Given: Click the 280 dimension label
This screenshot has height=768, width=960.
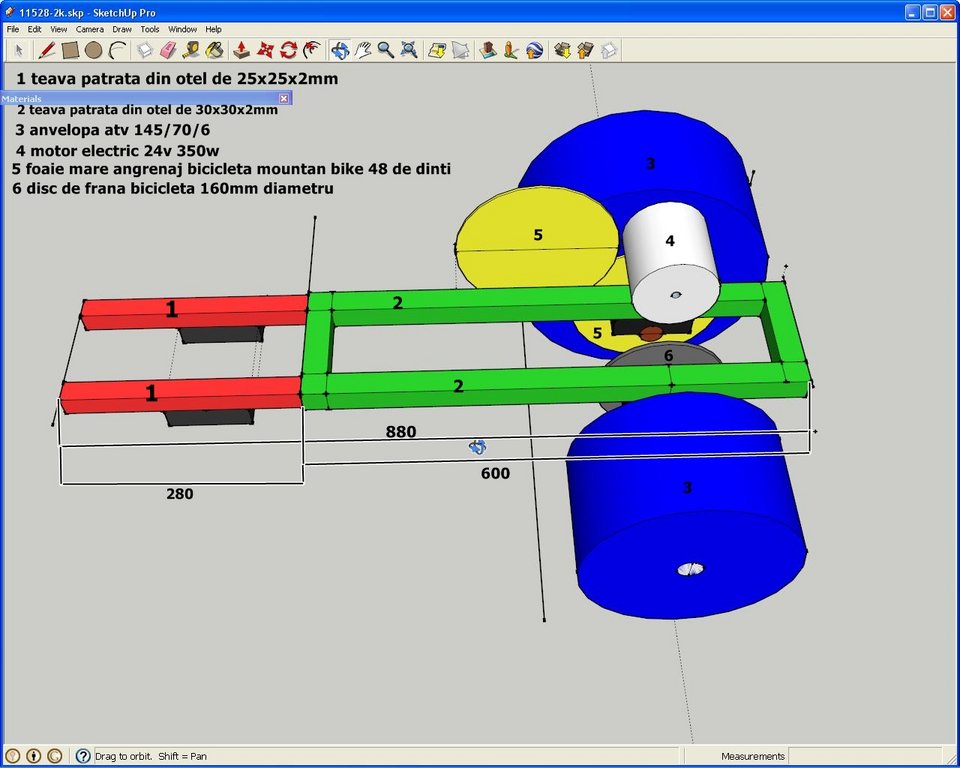Looking at the screenshot, I should coord(179,494).
